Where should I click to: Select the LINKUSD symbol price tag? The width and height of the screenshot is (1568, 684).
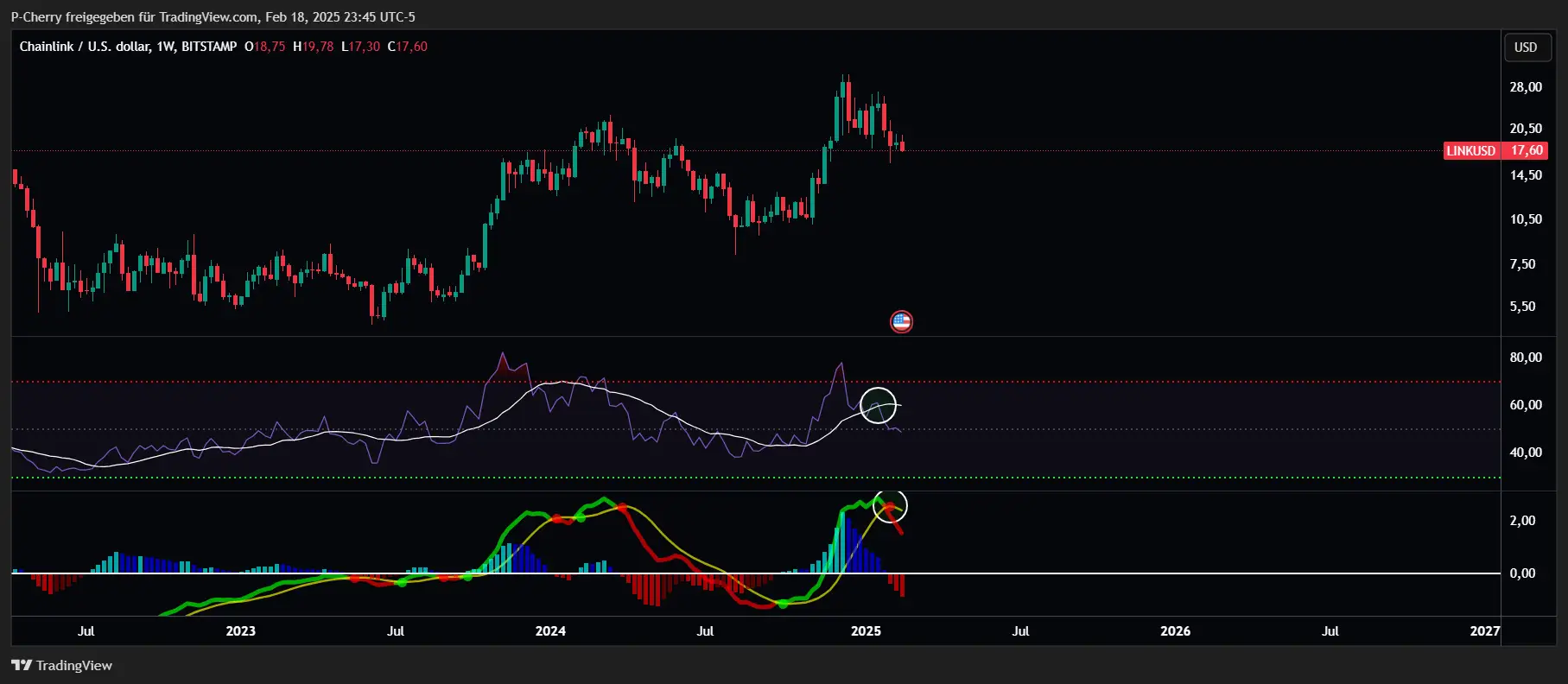(1471, 151)
